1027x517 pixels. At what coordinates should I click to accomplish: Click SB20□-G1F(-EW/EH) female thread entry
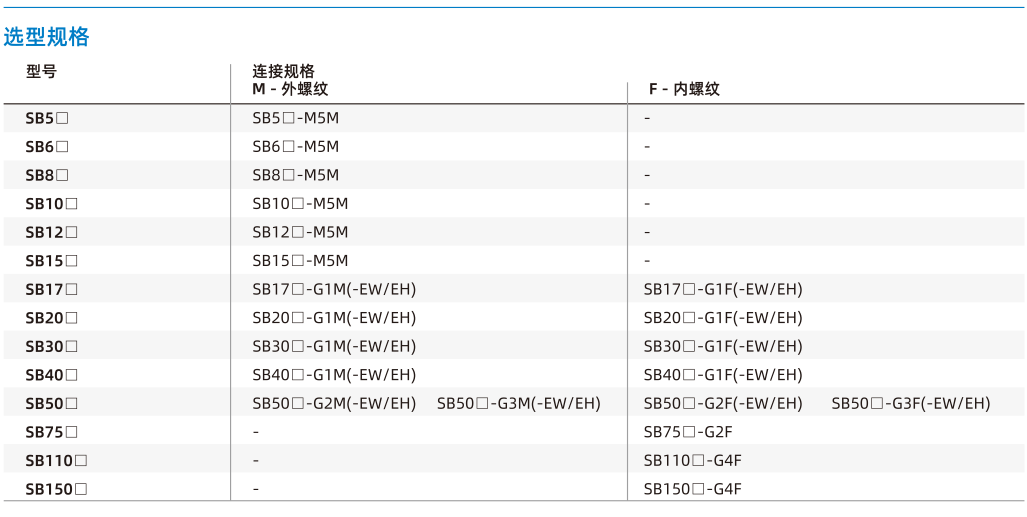[723, 318]
